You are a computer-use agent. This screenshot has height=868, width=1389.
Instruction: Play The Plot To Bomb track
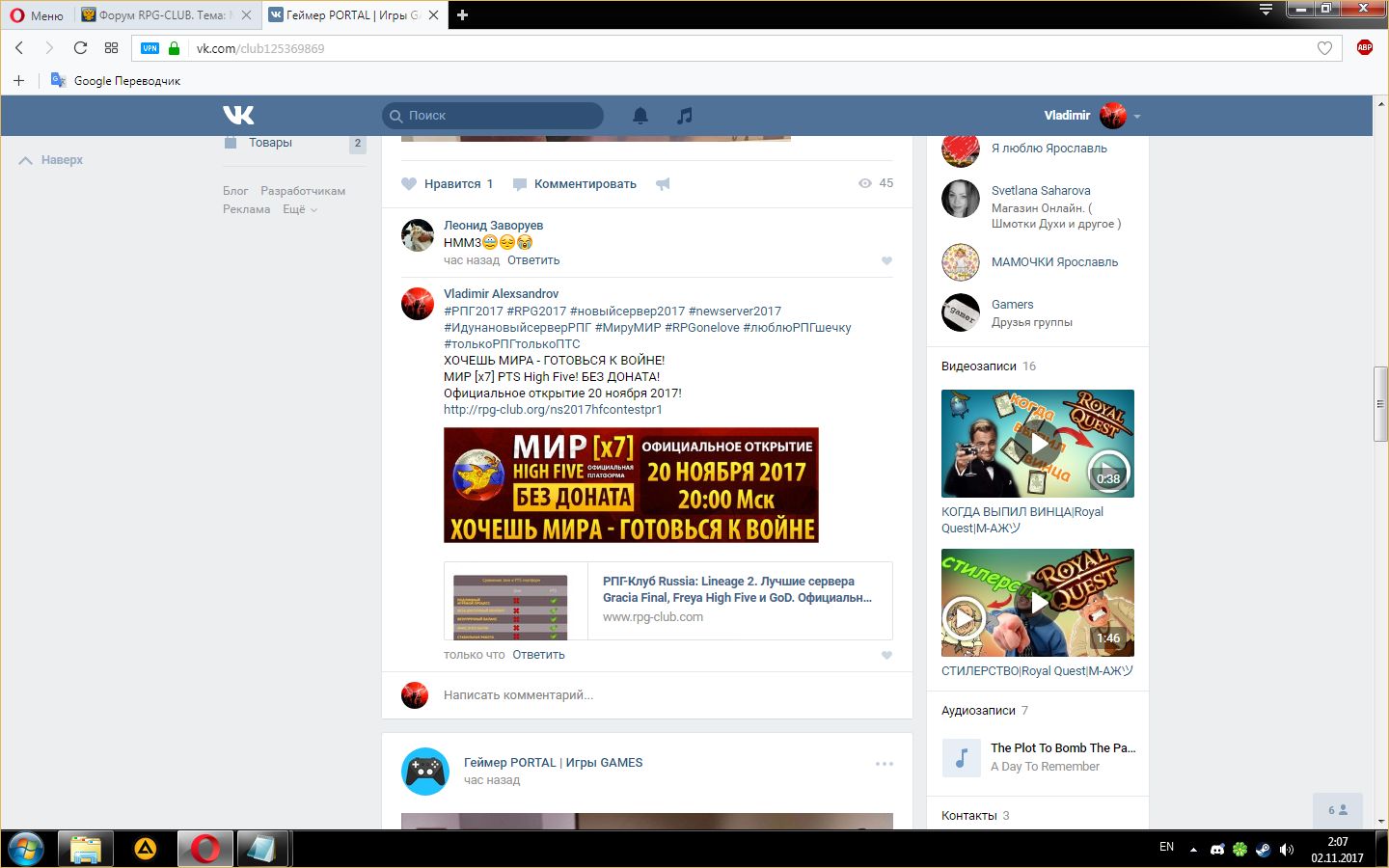(x=962, y=758)
